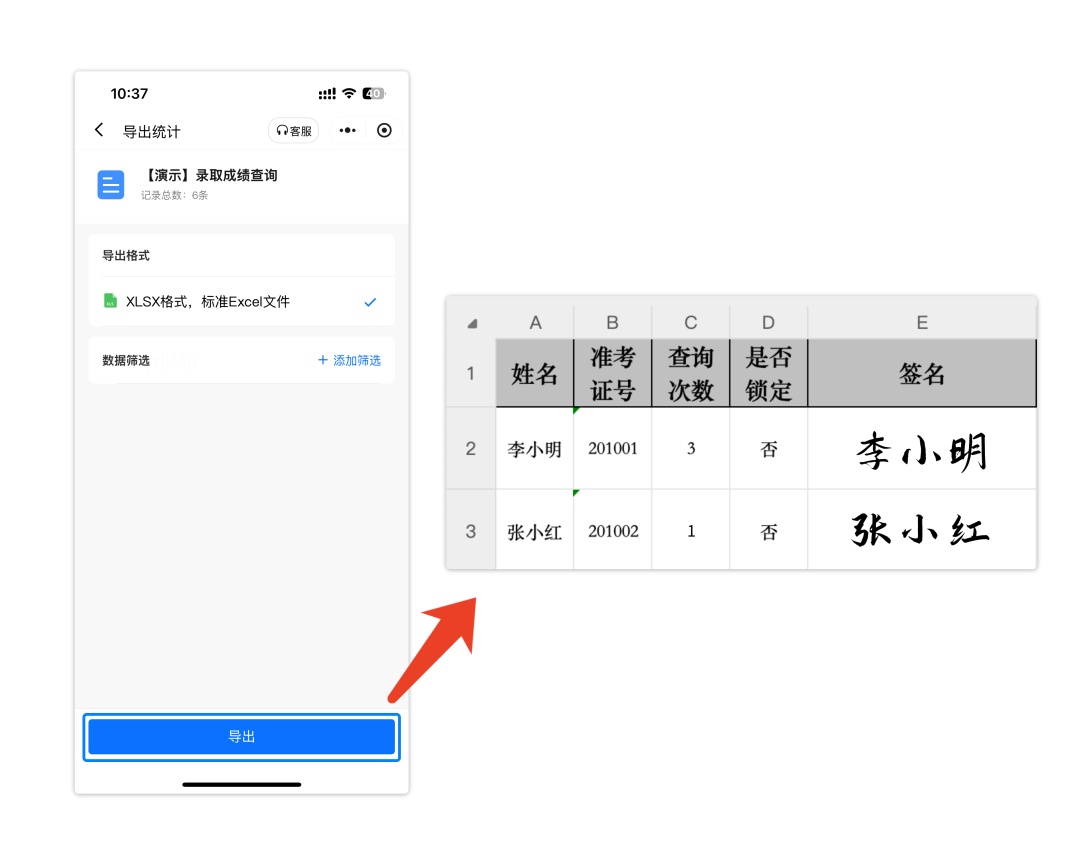Tap the home indicator bar at bottom
Viewport: 1080px width, 865px height.
pyautogui.click(x=242, y=784)
